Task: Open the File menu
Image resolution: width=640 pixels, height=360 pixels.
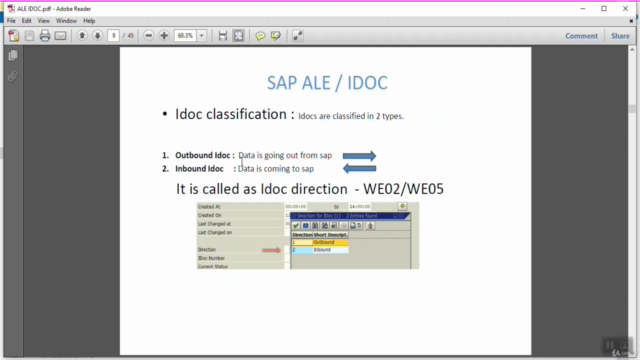Action: [x=11, y=21]
